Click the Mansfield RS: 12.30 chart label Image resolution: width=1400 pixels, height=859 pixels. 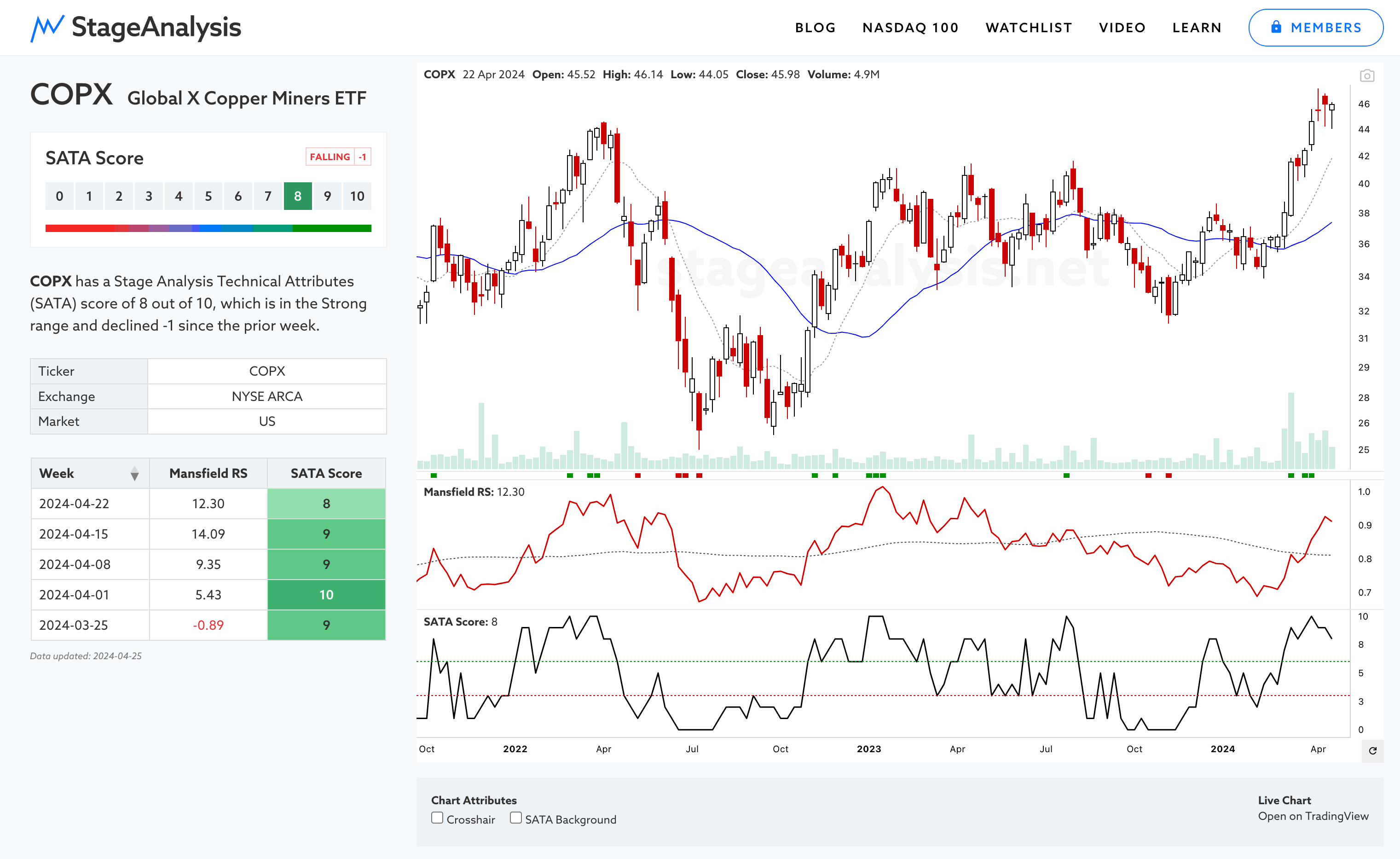(x=474, y=492)
